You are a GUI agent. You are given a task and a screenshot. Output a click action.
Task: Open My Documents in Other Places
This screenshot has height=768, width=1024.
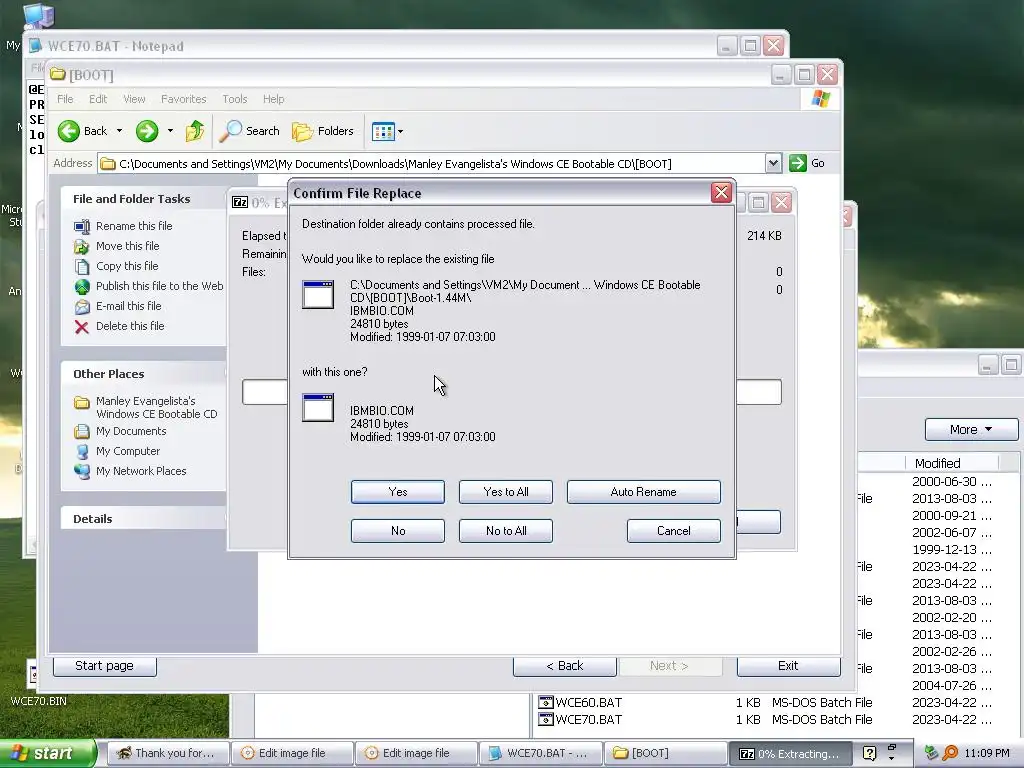point(131,431)
